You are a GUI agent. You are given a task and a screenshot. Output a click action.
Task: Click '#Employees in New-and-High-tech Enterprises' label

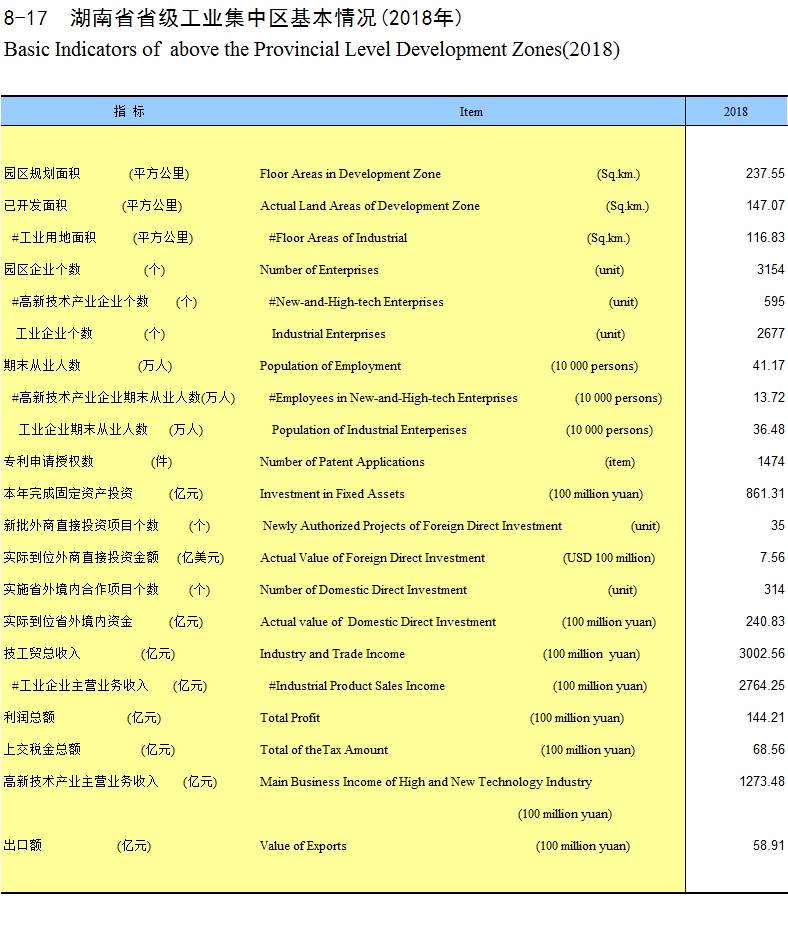pyautogui.click(x=393, y=397)
